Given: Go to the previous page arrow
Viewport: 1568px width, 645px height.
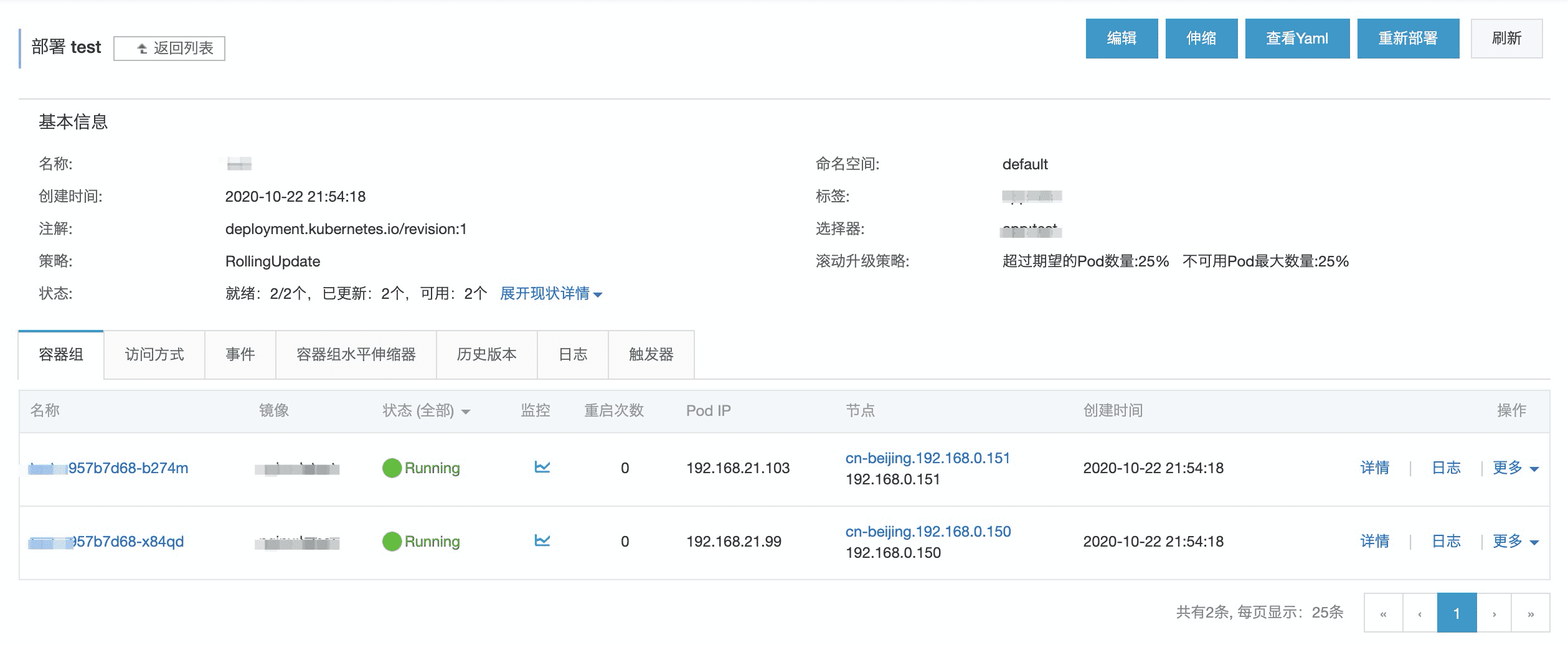Looking at the screenshot, I should pyautogui.click(x=1420, y=613).
